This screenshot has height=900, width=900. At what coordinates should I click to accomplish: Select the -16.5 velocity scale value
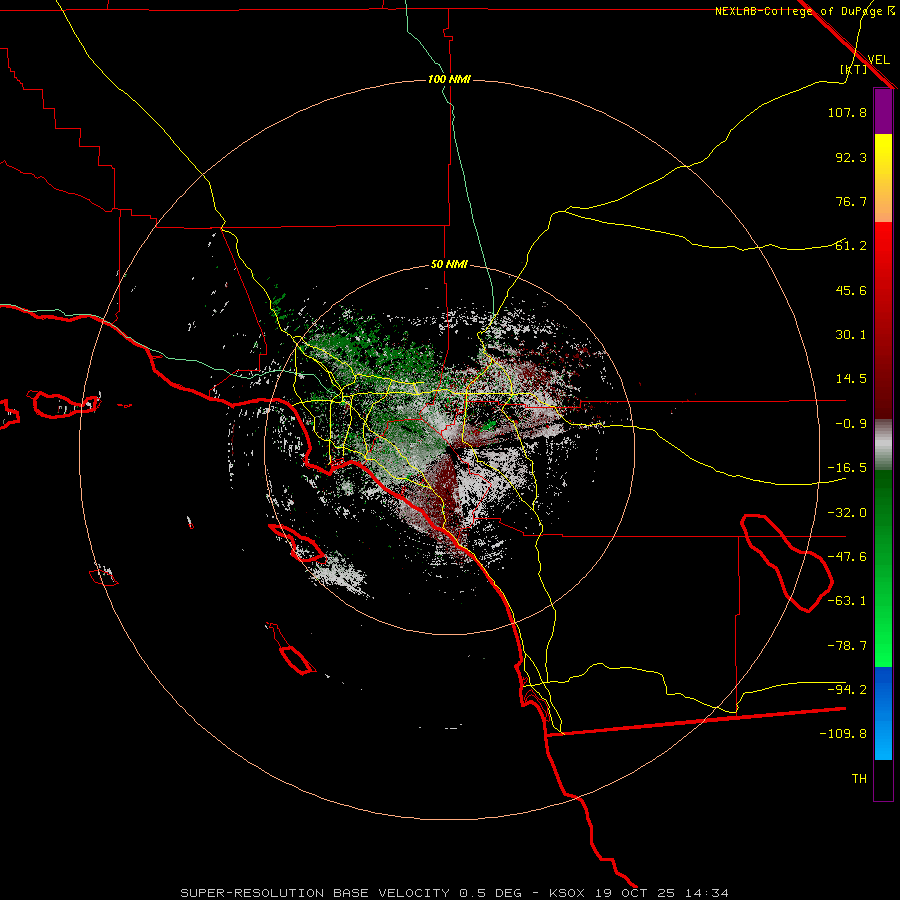[x=847, y=468]
